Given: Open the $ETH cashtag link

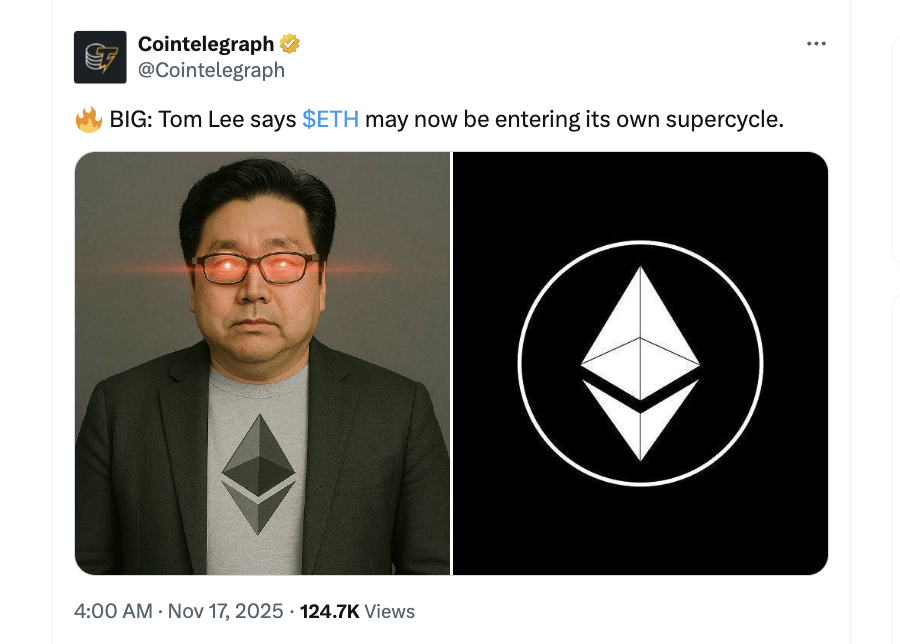Looking at the screenshot, I should (330, 118).
